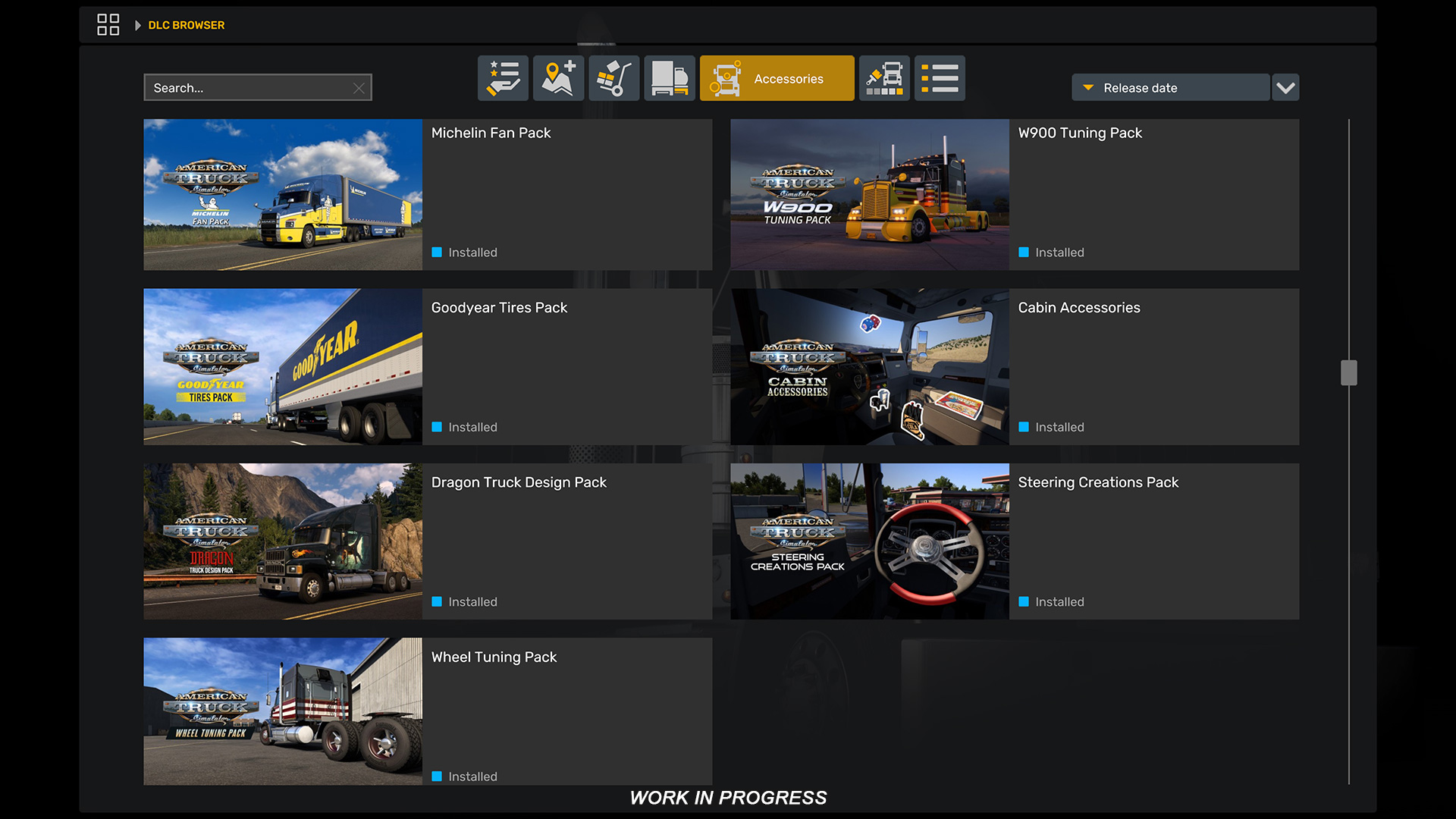Select the map expansions category icon
The width and height of the screenshot is (1456, 819).
pos(558,78)
